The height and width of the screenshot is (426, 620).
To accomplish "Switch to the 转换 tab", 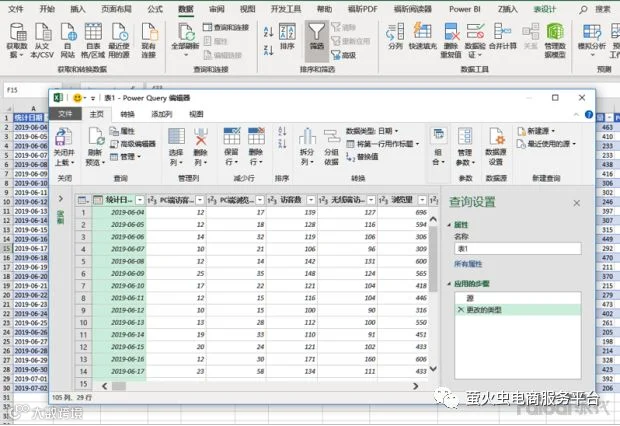I will point(127,114).
